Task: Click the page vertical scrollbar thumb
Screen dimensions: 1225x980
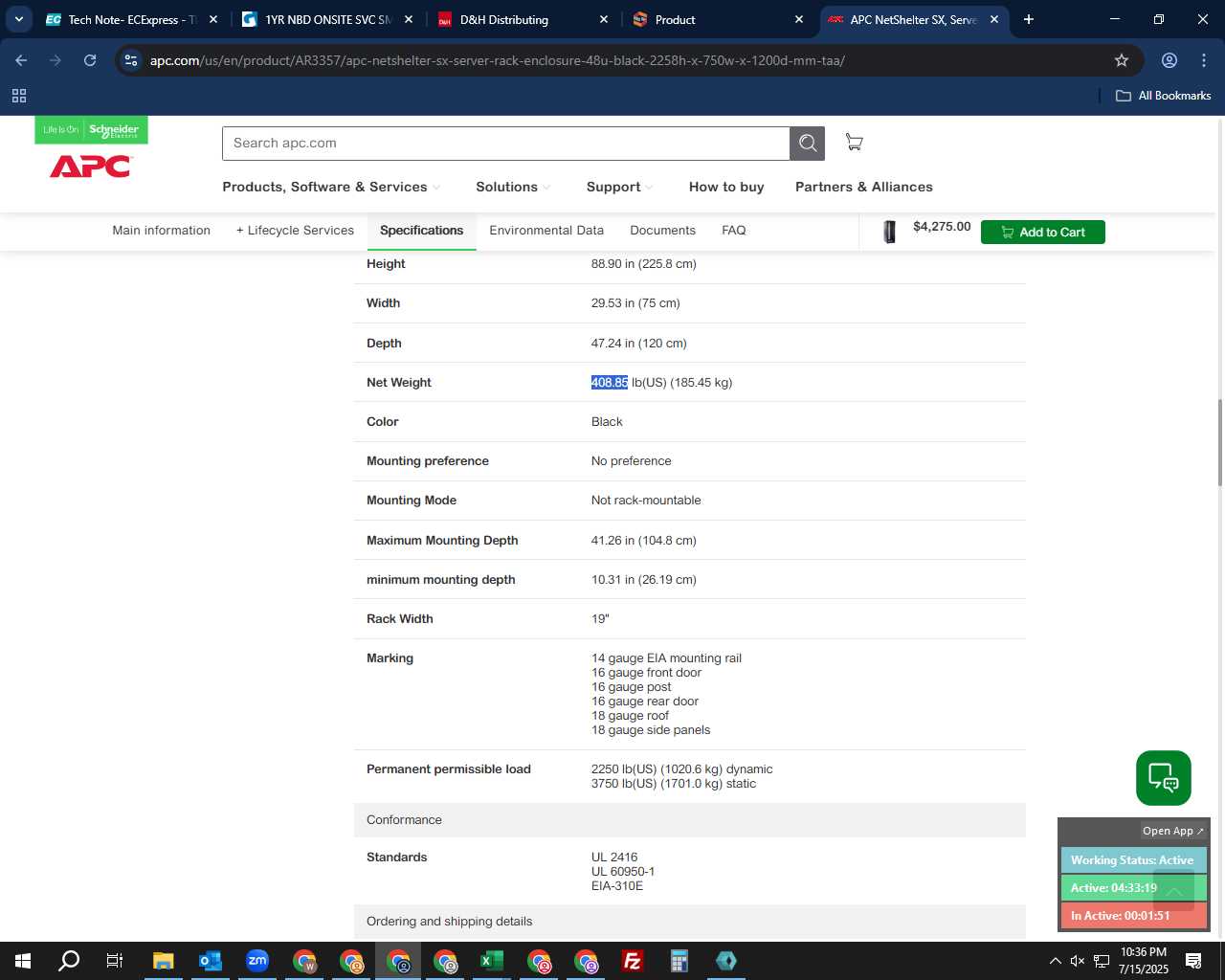Action: tap(1219, 443)
